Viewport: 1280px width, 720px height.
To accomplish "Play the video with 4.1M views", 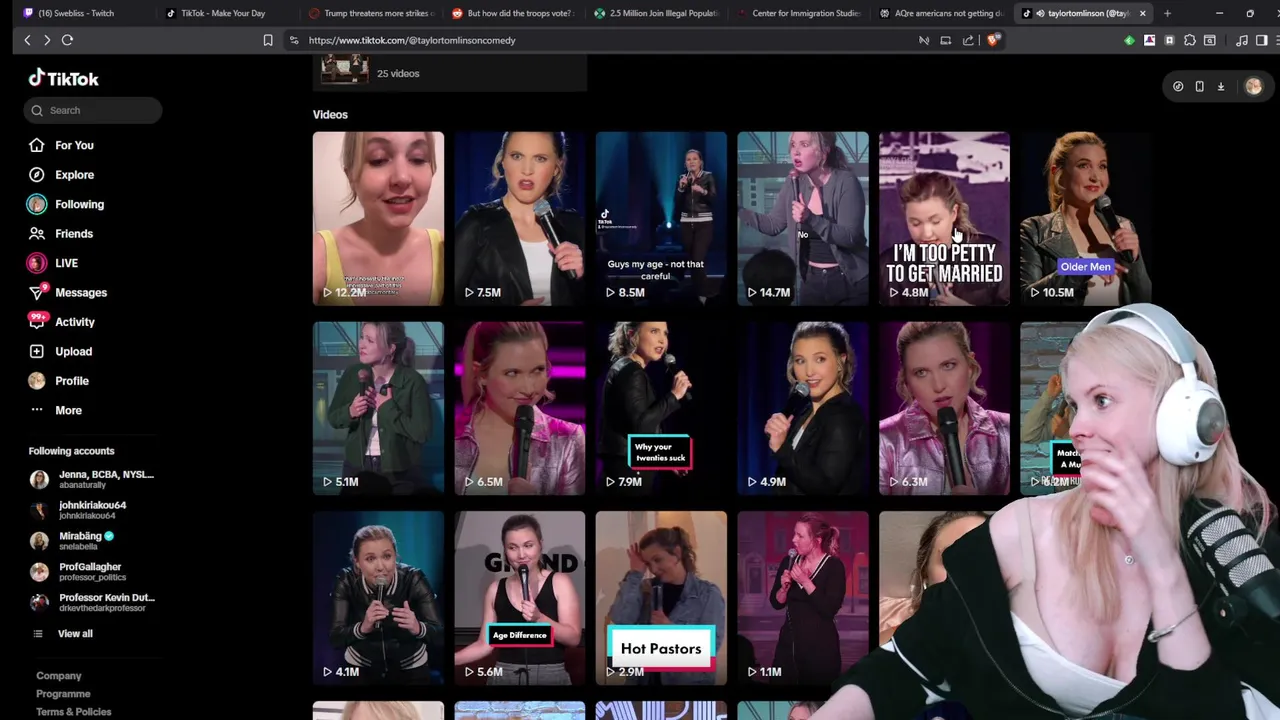I will 378,598.
